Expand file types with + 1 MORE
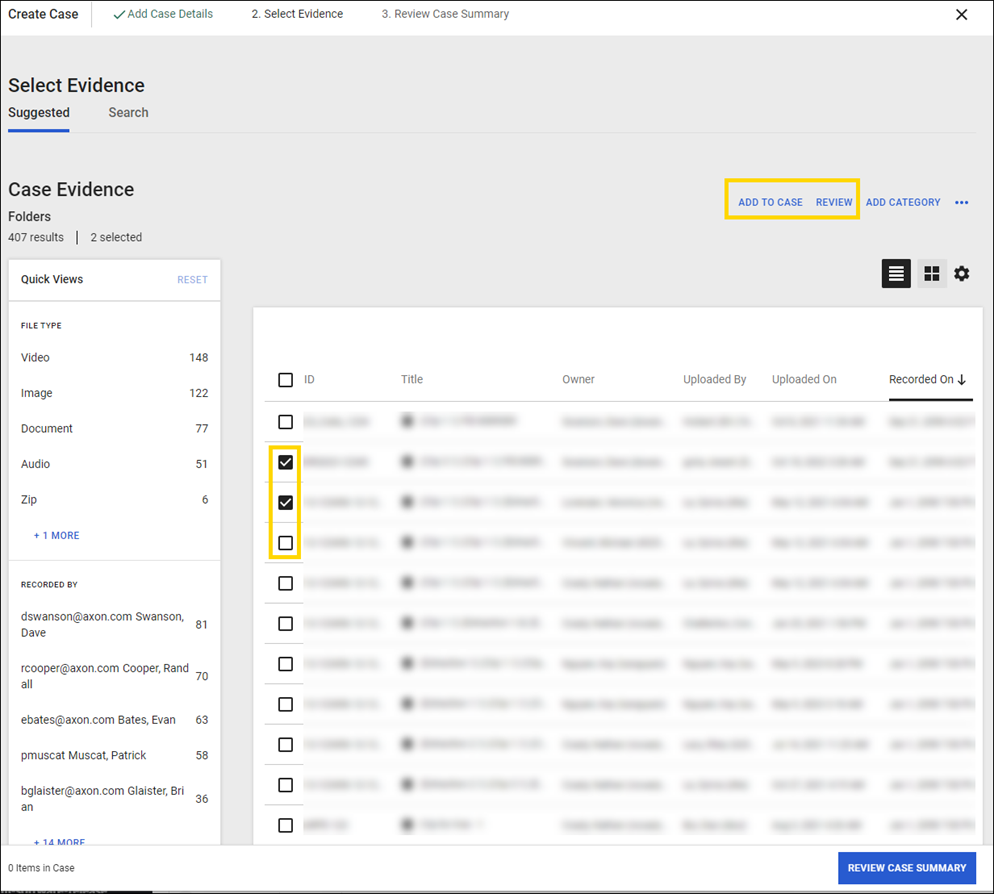This screenshot has width=994, height=894. (x=57, y=536)
